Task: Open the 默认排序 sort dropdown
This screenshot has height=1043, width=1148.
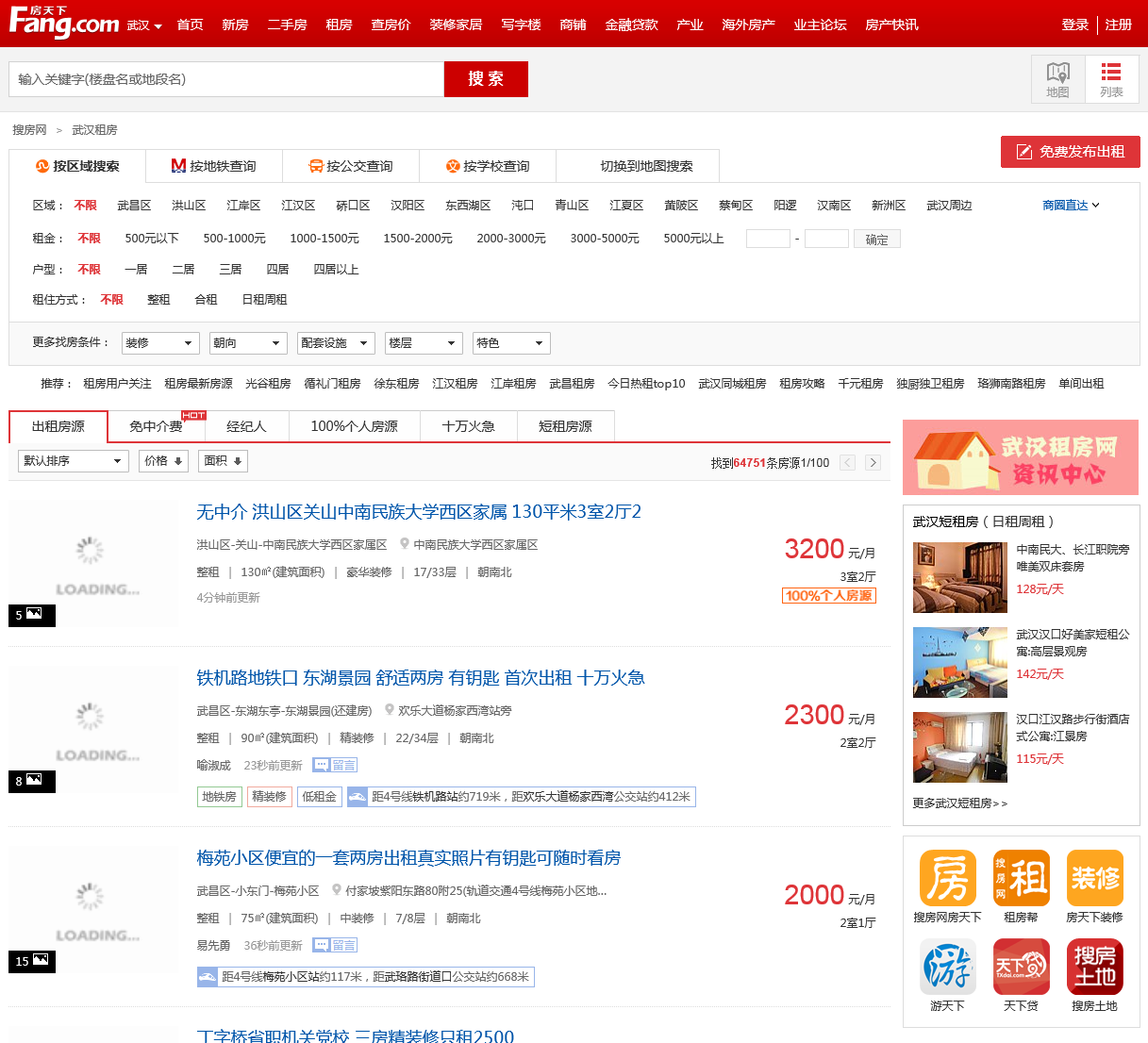Action: tap(74, 461)
